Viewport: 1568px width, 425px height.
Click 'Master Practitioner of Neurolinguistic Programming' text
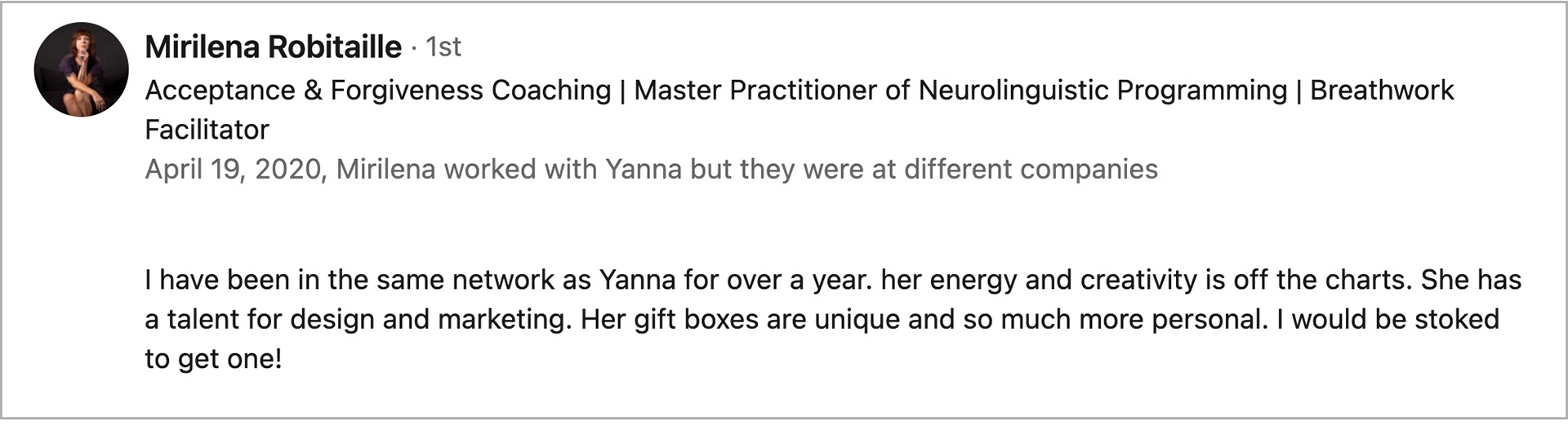(x=960, y=90)
